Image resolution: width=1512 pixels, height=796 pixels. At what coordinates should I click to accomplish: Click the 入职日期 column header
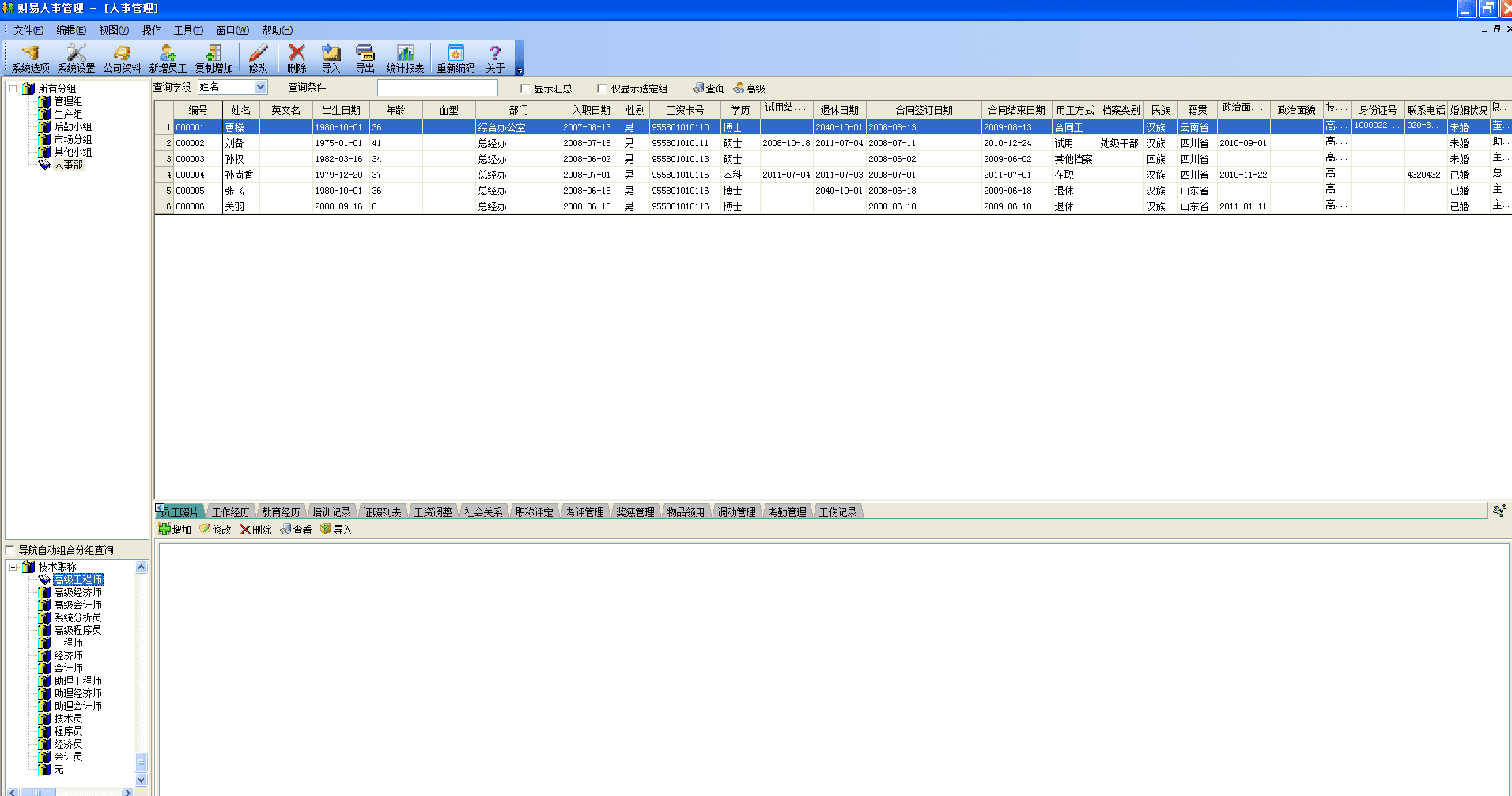(x=591, y=110)
